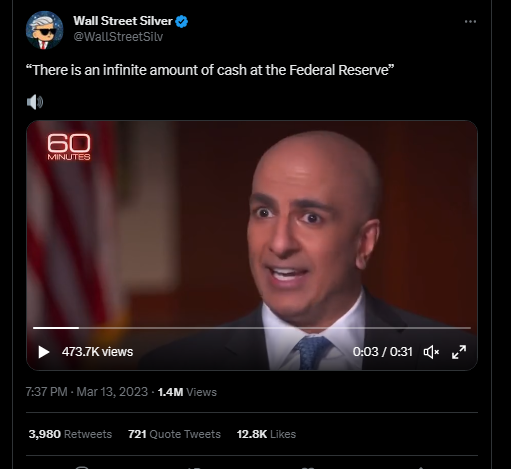Click the 7:37 PM Mar 13, 2023 timestamp
Image resolution: width=511 pixels, height=469 pixels.
[x=87, y=392]
